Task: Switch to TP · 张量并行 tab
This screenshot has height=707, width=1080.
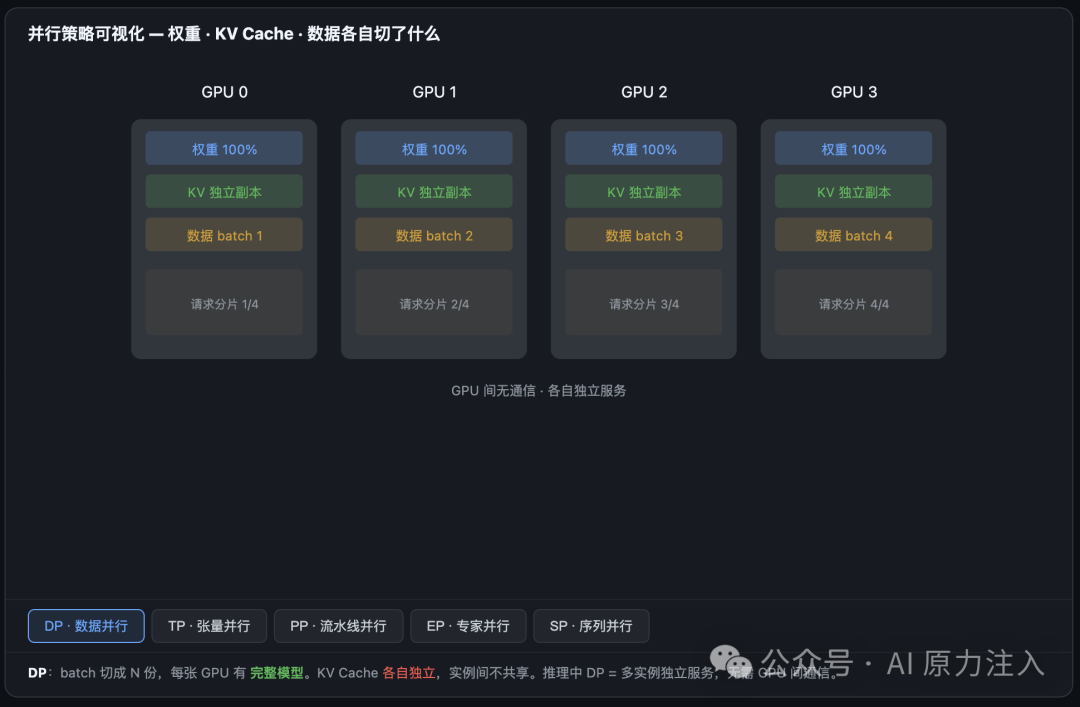Action: point(209,626)
